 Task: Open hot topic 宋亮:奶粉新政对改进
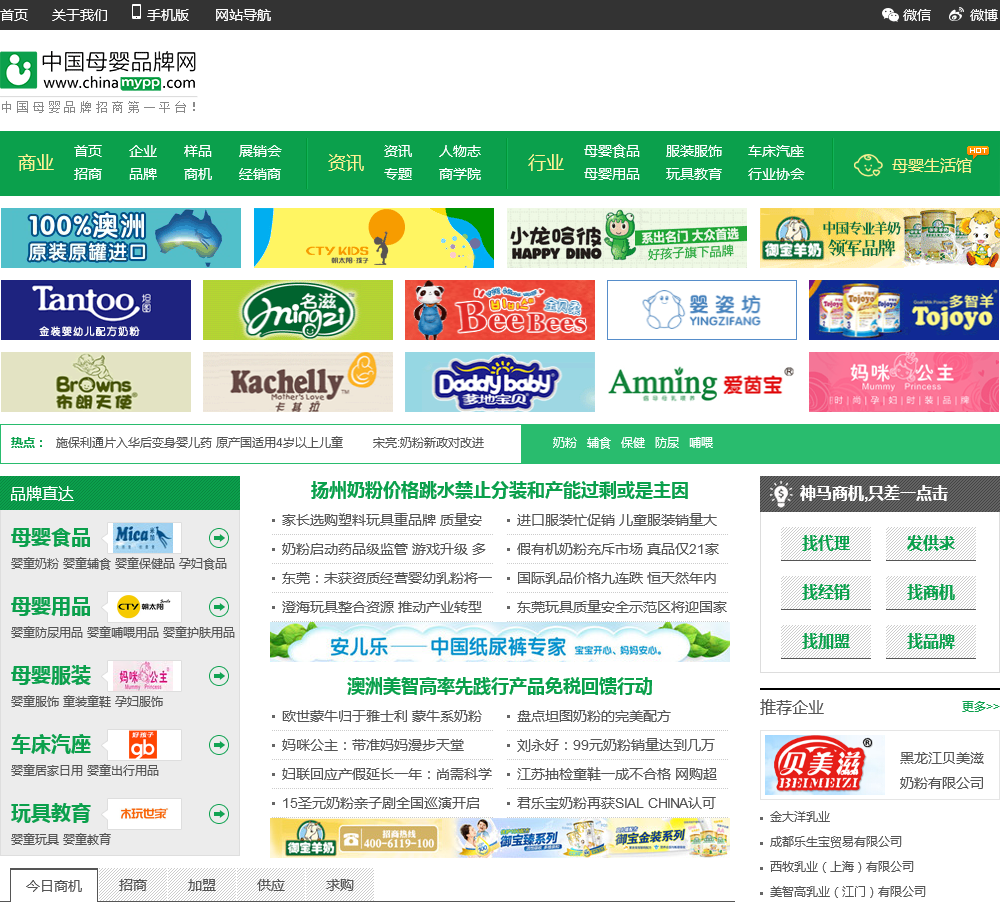tap(428, 443)
